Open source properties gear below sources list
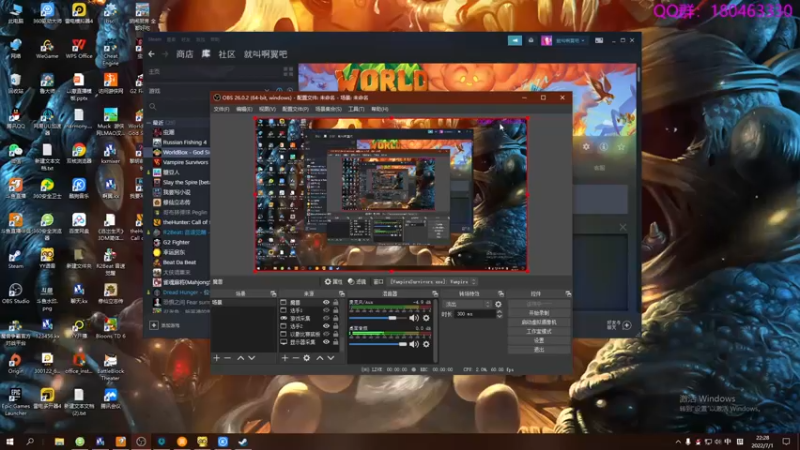 click(x=307, y=358)
